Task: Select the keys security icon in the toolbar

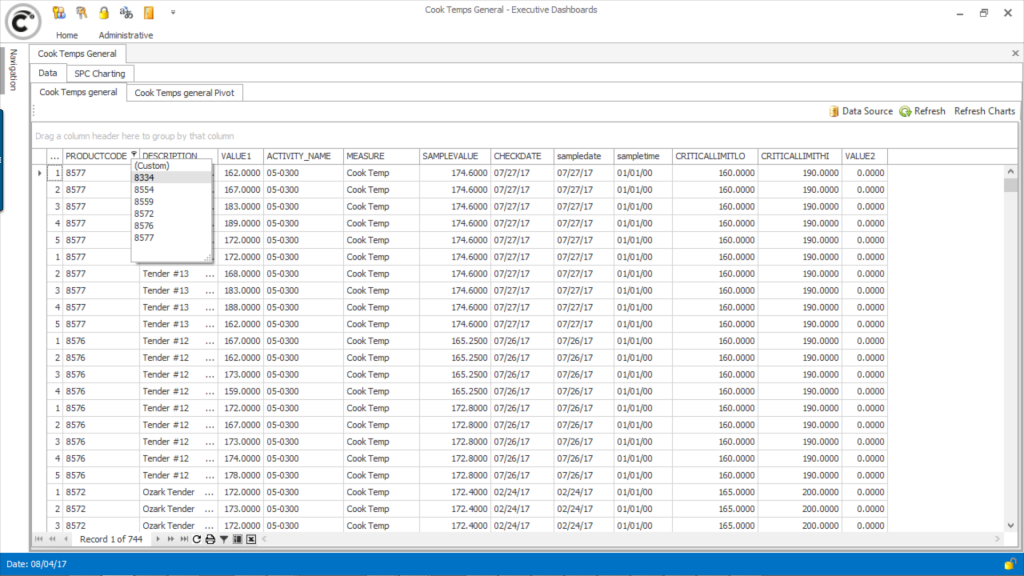Action: tap(80, 12)
